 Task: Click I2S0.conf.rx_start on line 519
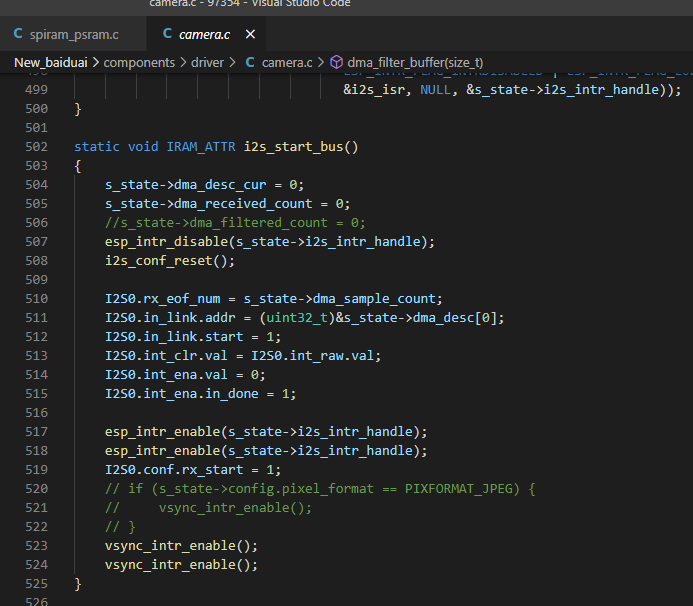[x=174, y=470]
